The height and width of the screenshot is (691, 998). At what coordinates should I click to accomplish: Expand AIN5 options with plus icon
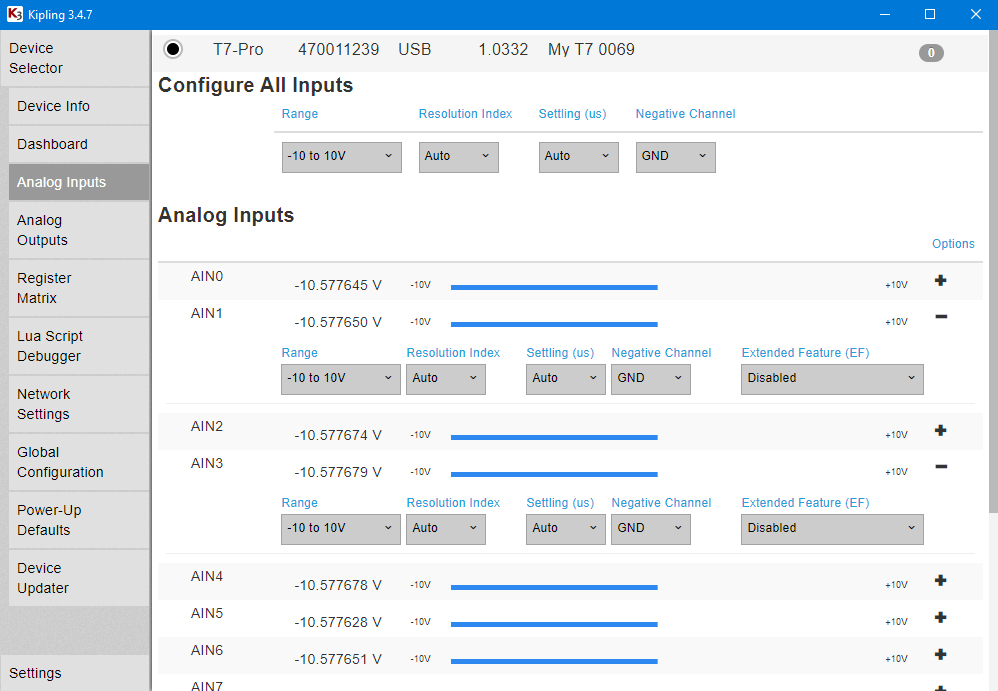pos(940,618)
